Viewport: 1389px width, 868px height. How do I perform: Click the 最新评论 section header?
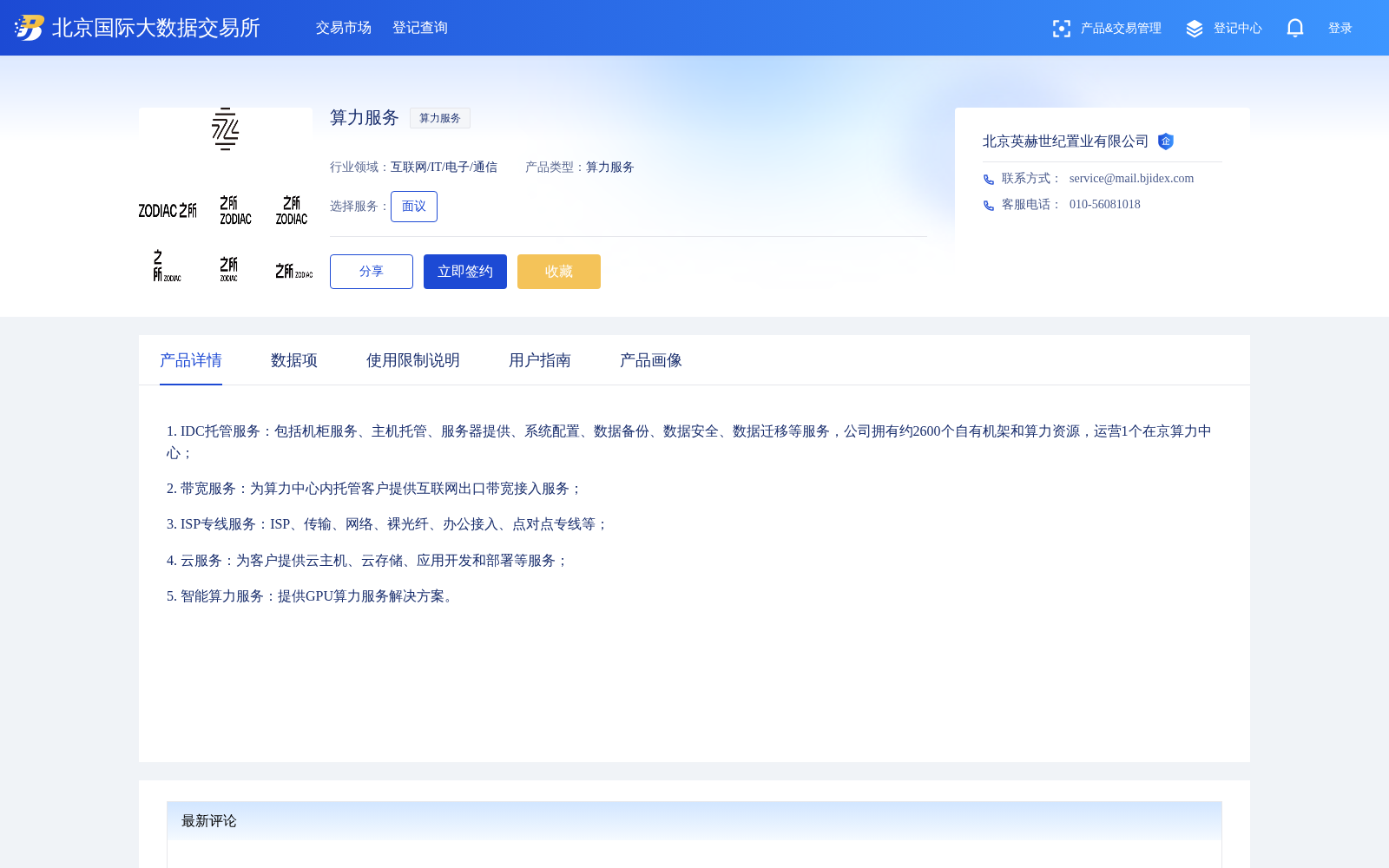coord(694,821)
